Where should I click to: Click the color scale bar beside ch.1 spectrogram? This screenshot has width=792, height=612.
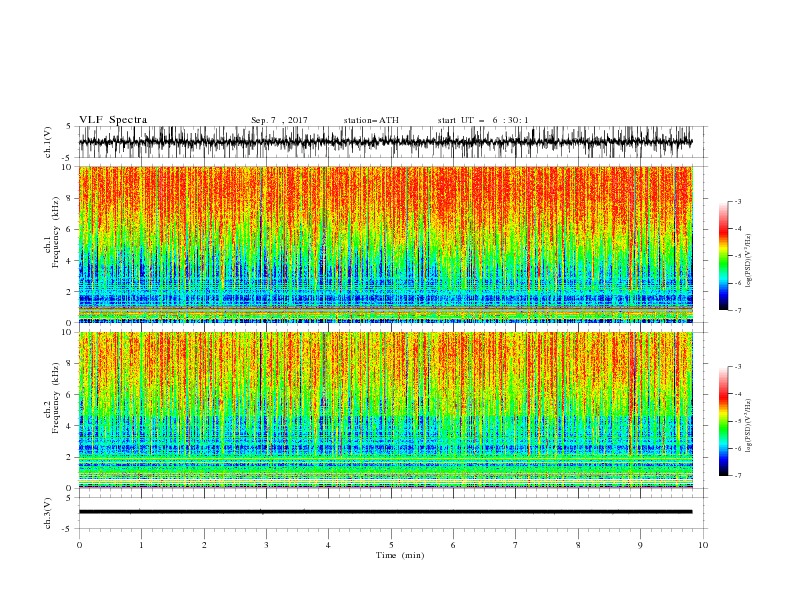[x=723, y=256]
